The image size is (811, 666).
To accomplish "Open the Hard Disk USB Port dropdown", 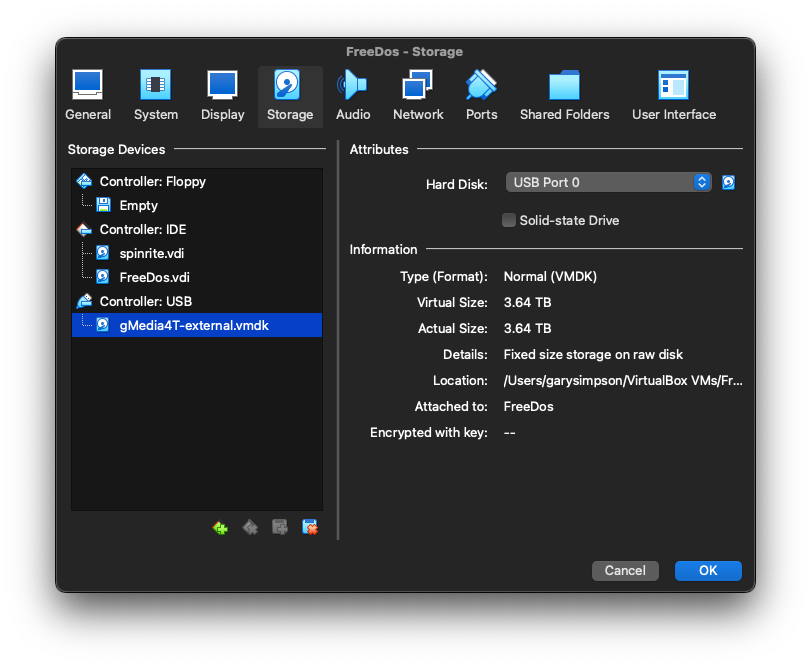I will (608, 182).
